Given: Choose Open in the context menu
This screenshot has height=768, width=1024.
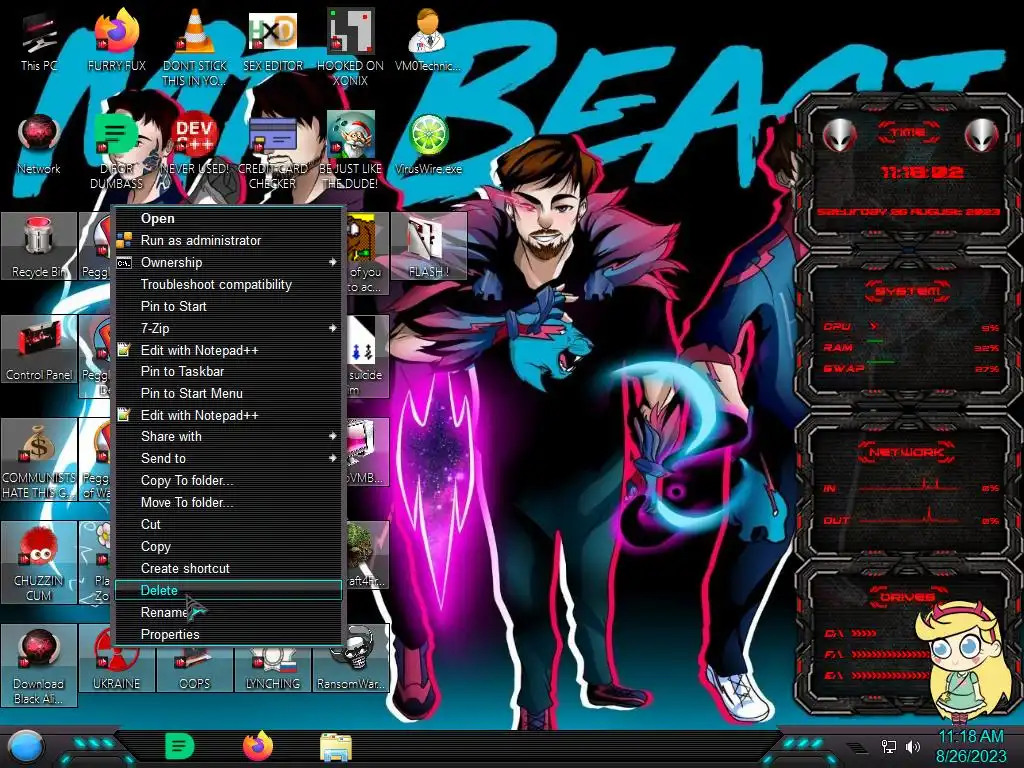Looking at the screenshot, I should 229,218.
